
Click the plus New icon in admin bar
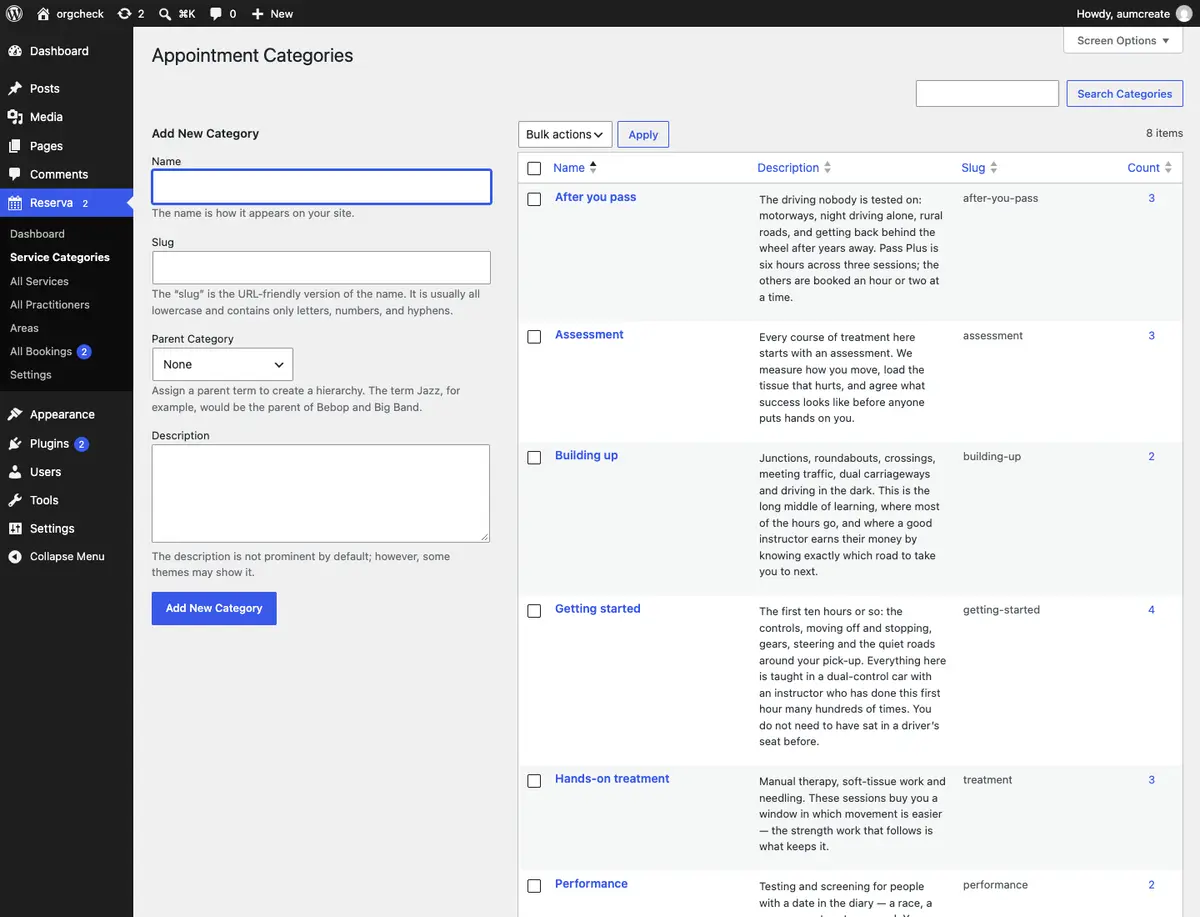pyautogui.click(x=257, y=14)
